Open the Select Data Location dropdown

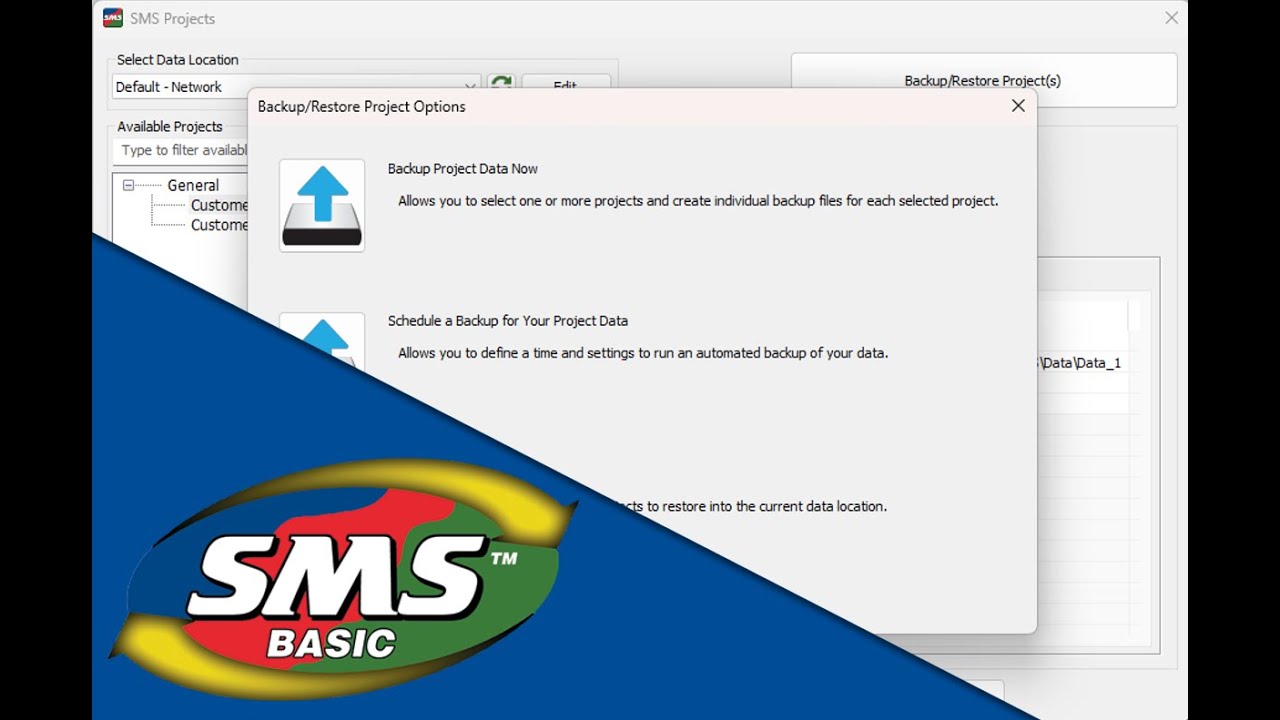pos(296,86)
